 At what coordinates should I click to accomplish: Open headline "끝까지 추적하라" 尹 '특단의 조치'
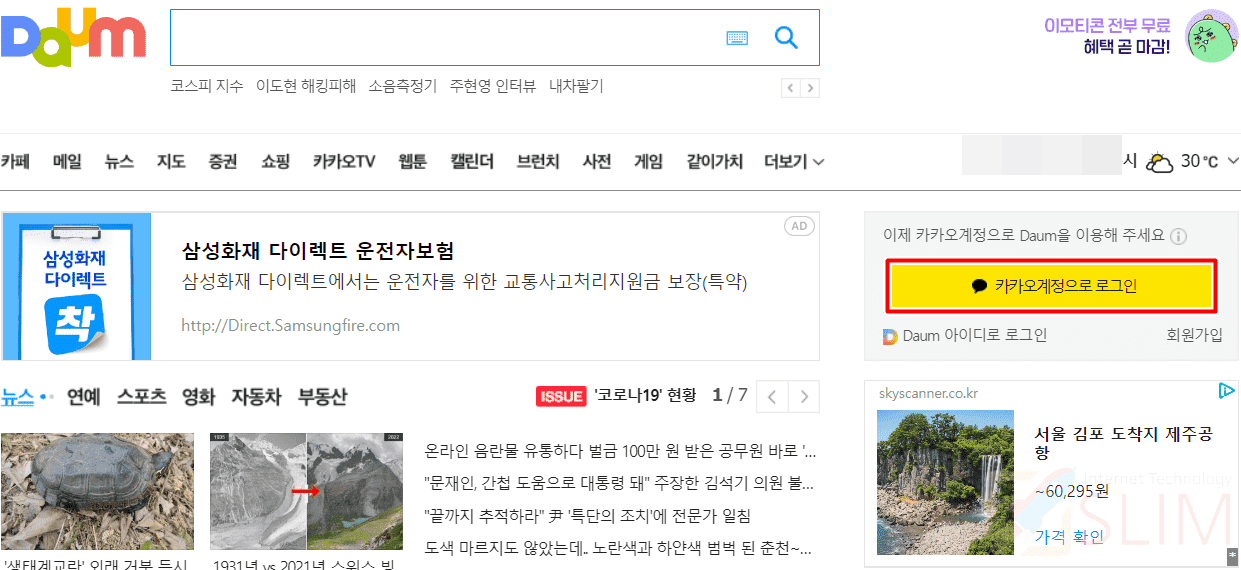[587, 516]
